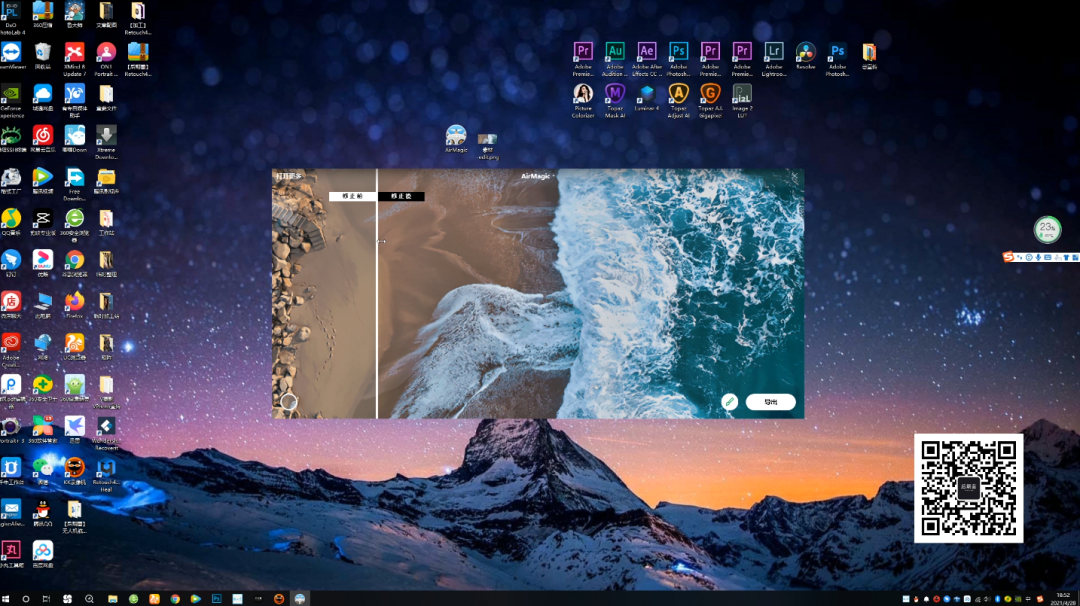Click the Open Photo (打开照片) option in AirMagic

coord(289,176)
